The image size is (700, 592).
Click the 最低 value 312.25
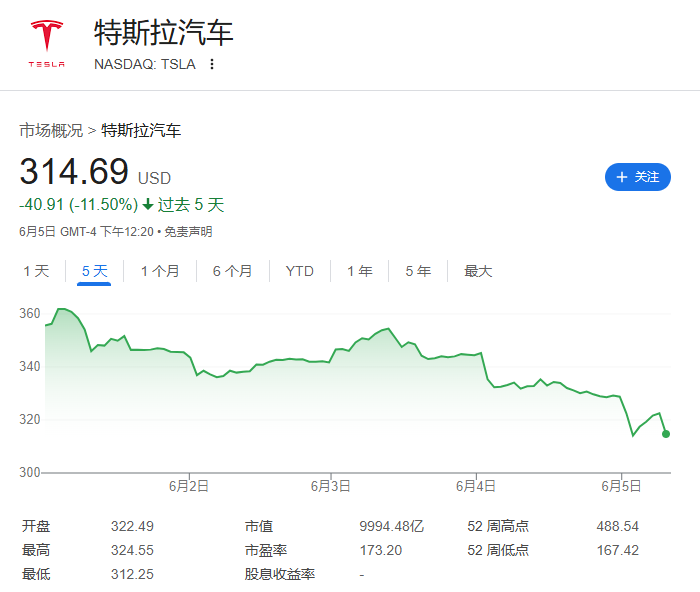(x=132, y=574)
